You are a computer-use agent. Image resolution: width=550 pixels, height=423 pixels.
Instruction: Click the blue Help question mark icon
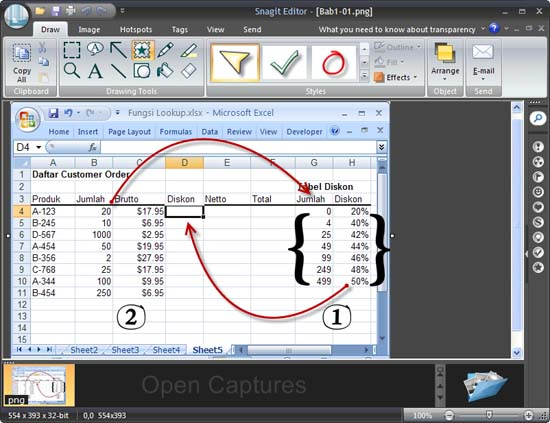(x=494, y=28)
